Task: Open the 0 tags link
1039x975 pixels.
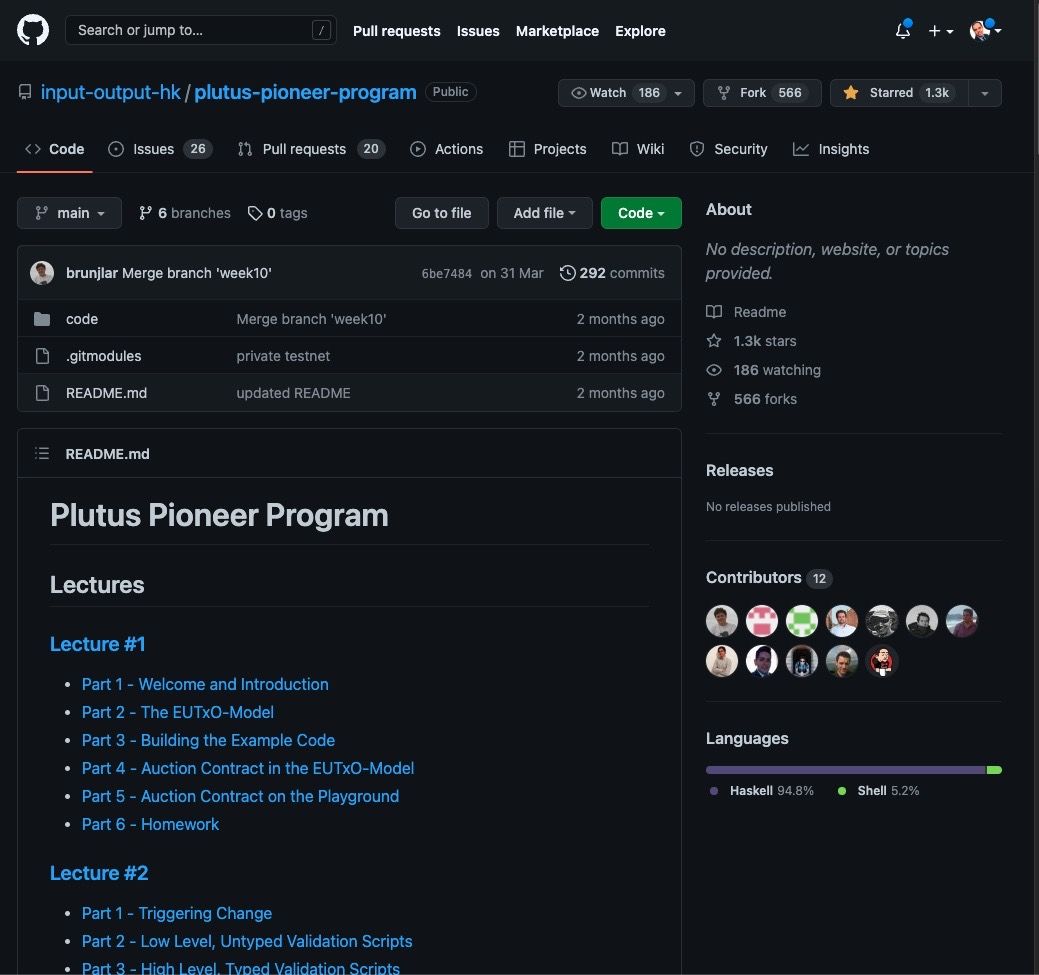Action: click(x=278, y=213)
